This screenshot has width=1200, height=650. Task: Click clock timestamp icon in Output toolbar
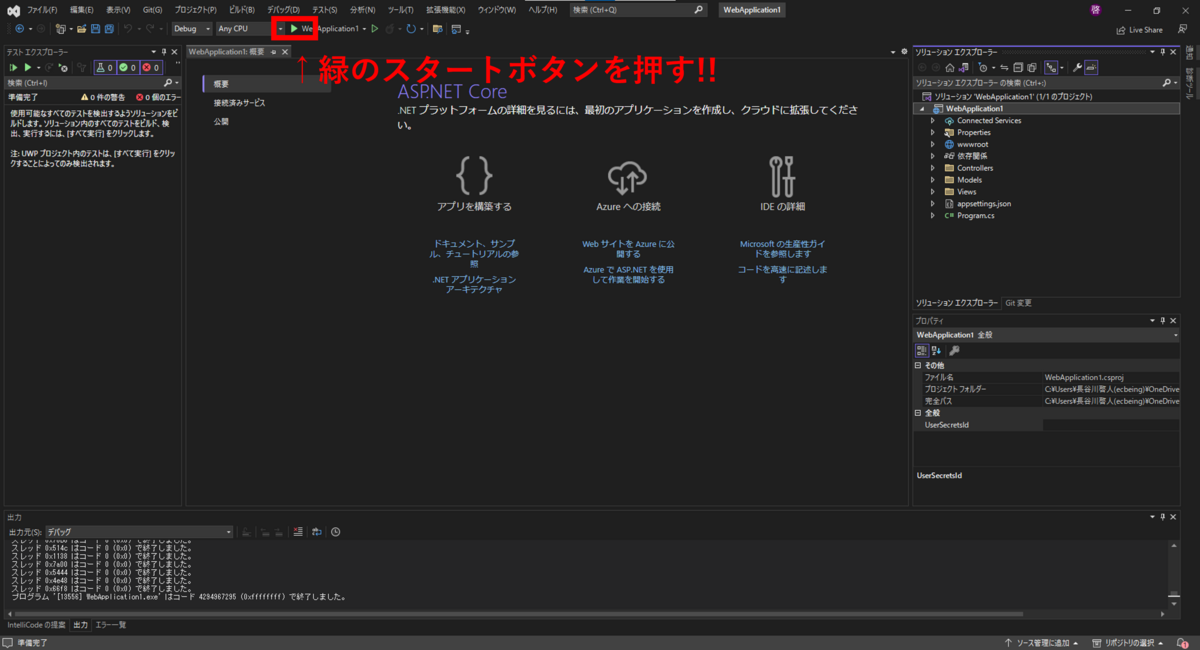point(336,532)
